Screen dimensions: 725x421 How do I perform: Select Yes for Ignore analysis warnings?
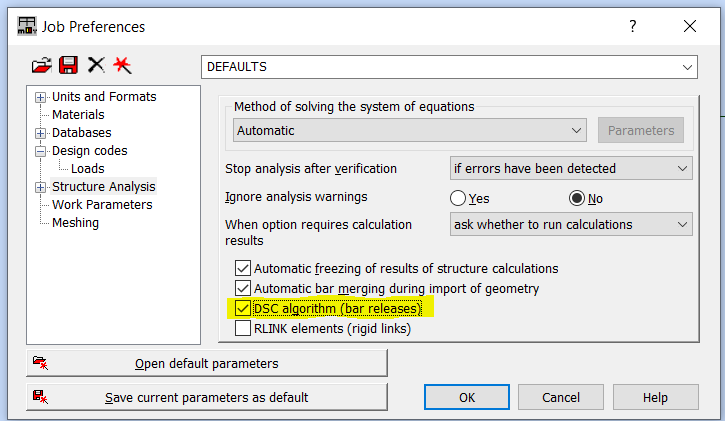(459, 198)
